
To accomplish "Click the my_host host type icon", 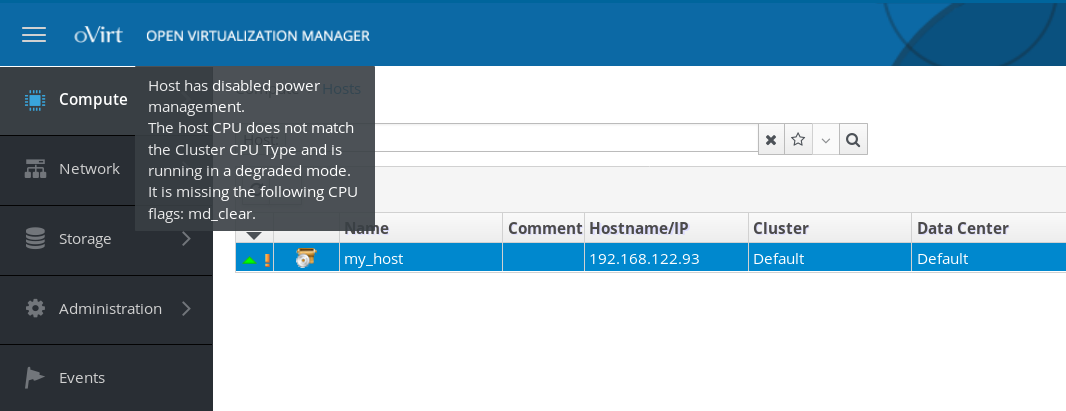I will (x=305, y=259).
